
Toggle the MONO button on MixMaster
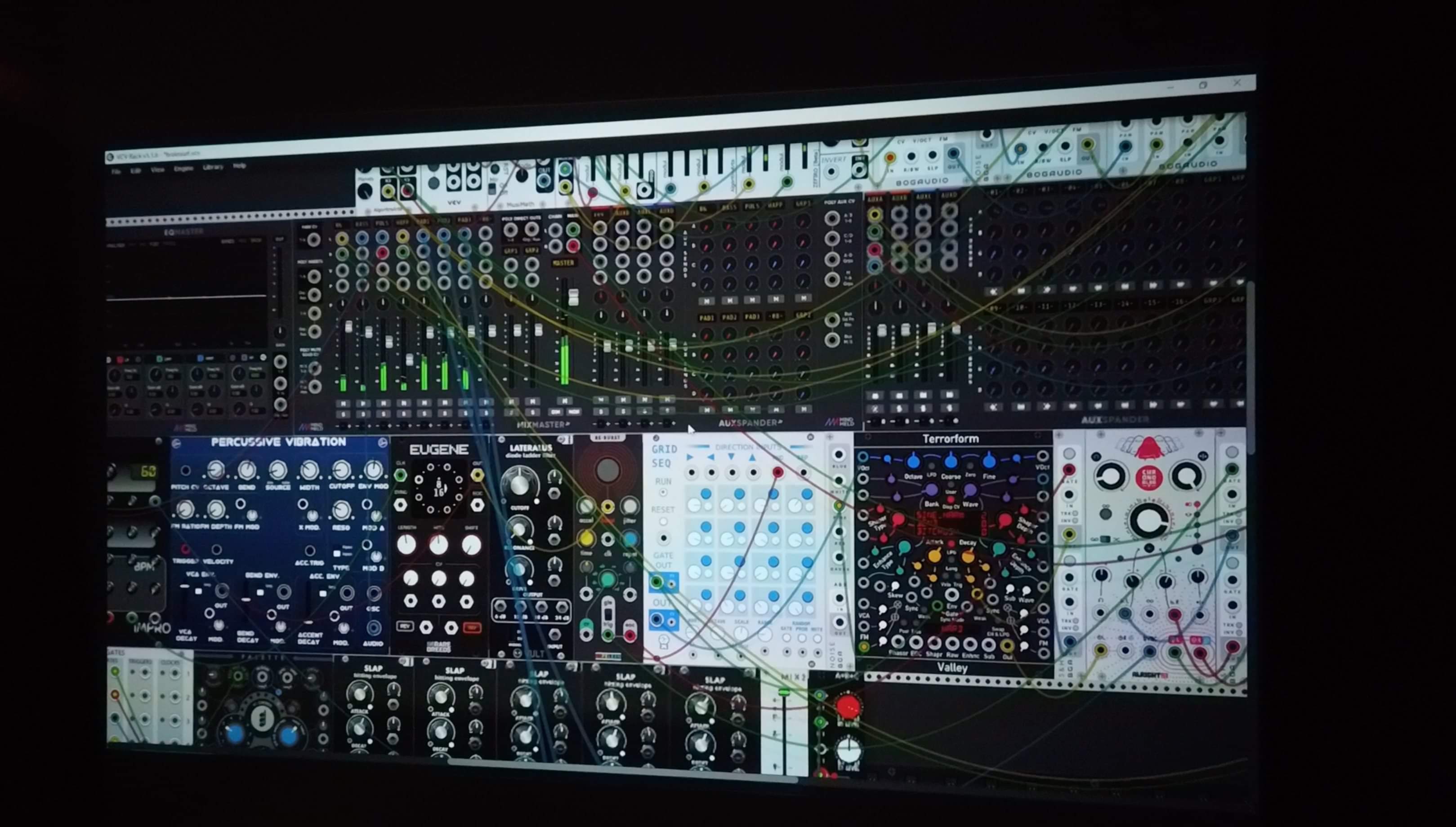[573, 411]
